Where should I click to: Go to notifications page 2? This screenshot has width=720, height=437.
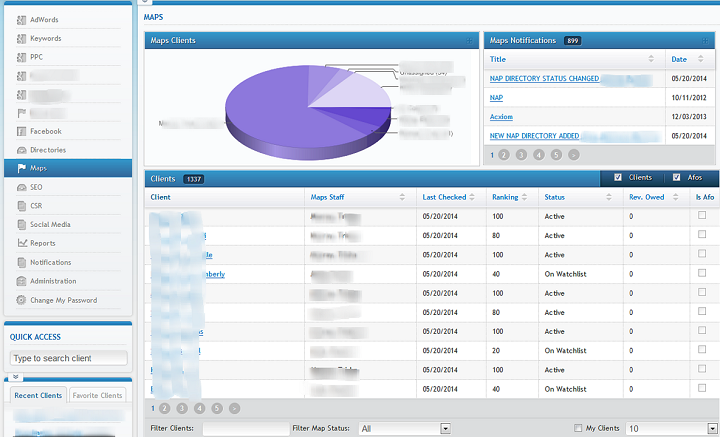point(504,155)
